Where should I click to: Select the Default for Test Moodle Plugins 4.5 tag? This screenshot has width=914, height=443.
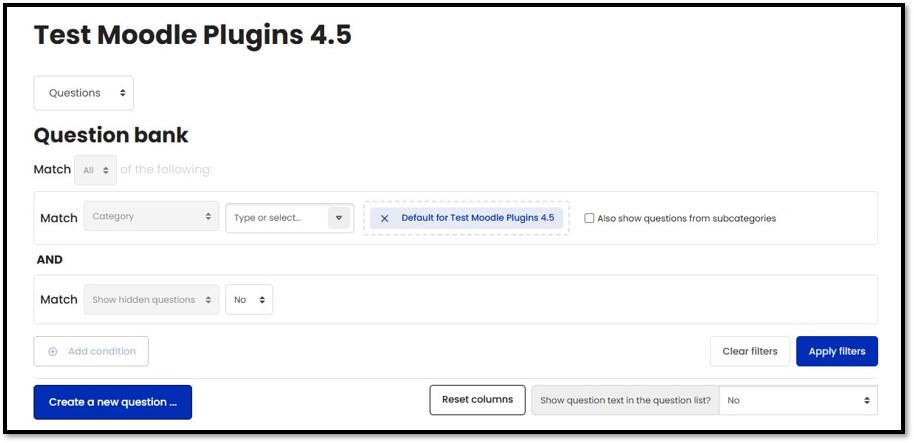point(477,218)
